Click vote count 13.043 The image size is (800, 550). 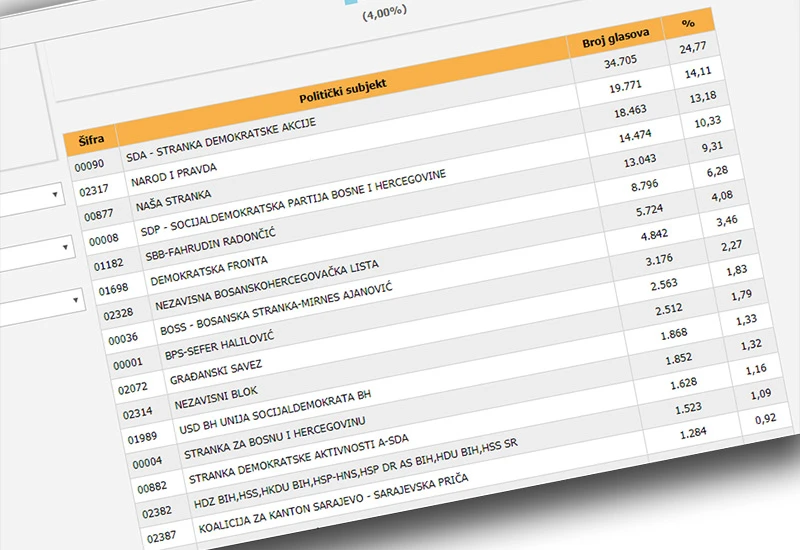[x=640, y=161]
